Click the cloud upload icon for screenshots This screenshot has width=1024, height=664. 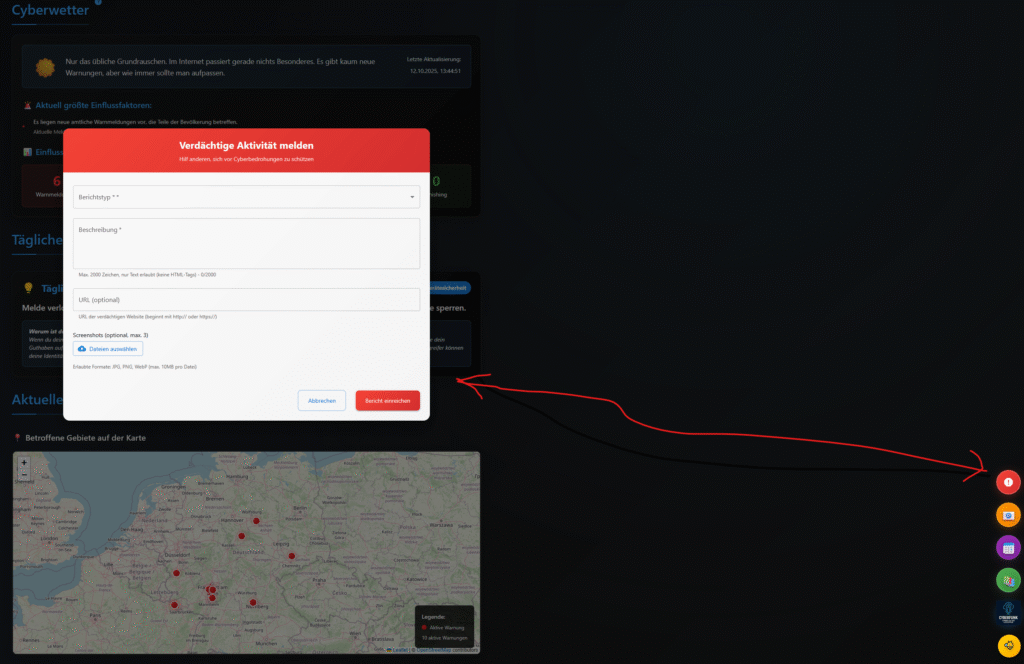click(x=82, y=349)
